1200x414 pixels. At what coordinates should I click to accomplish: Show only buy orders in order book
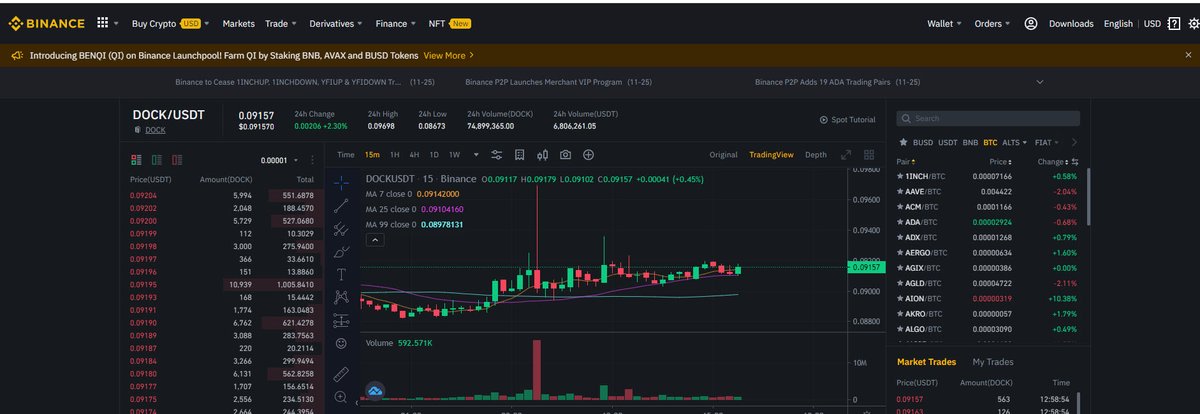[157, 160]
